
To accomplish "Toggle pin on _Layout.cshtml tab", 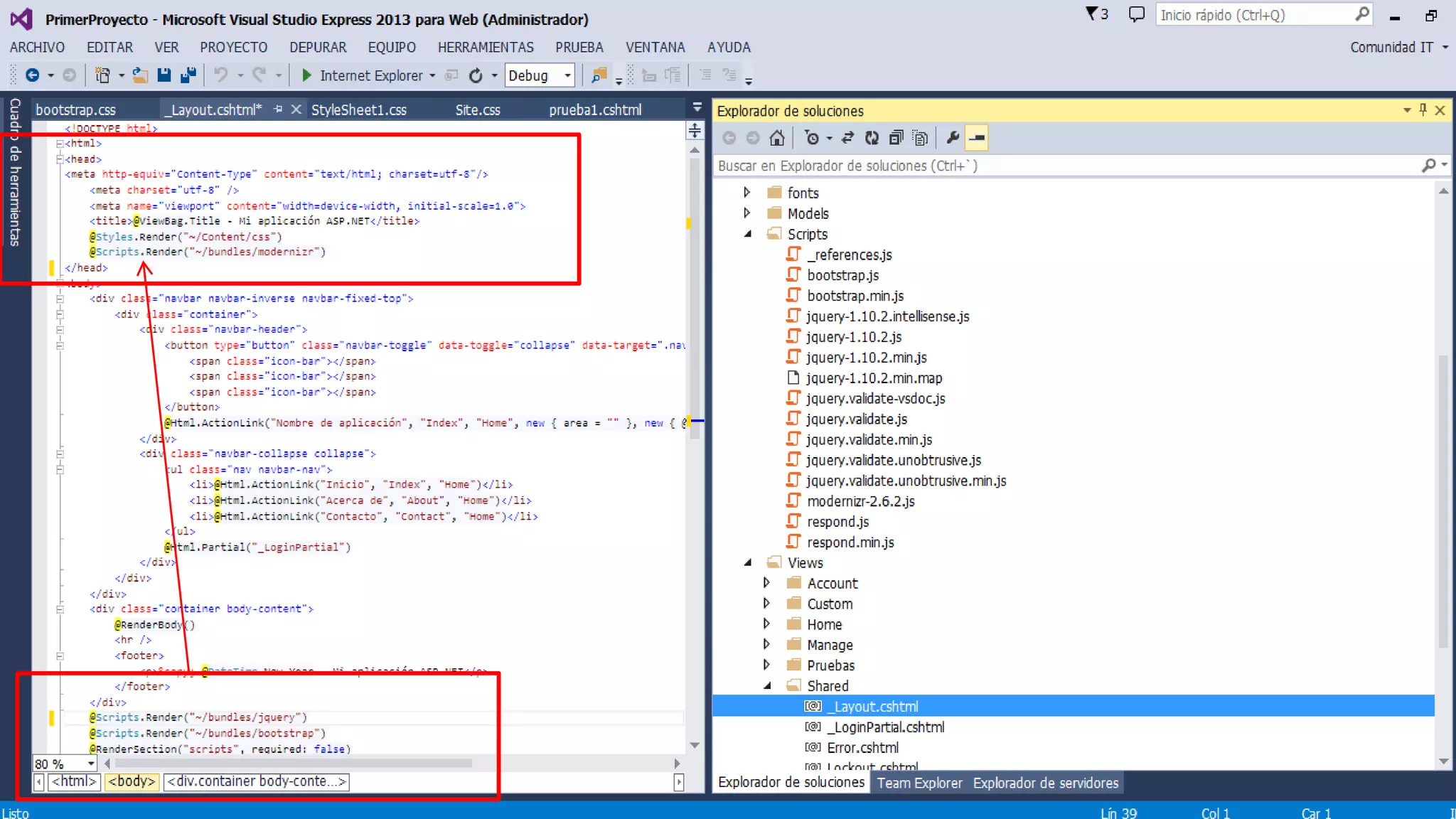I will (279, 109).
